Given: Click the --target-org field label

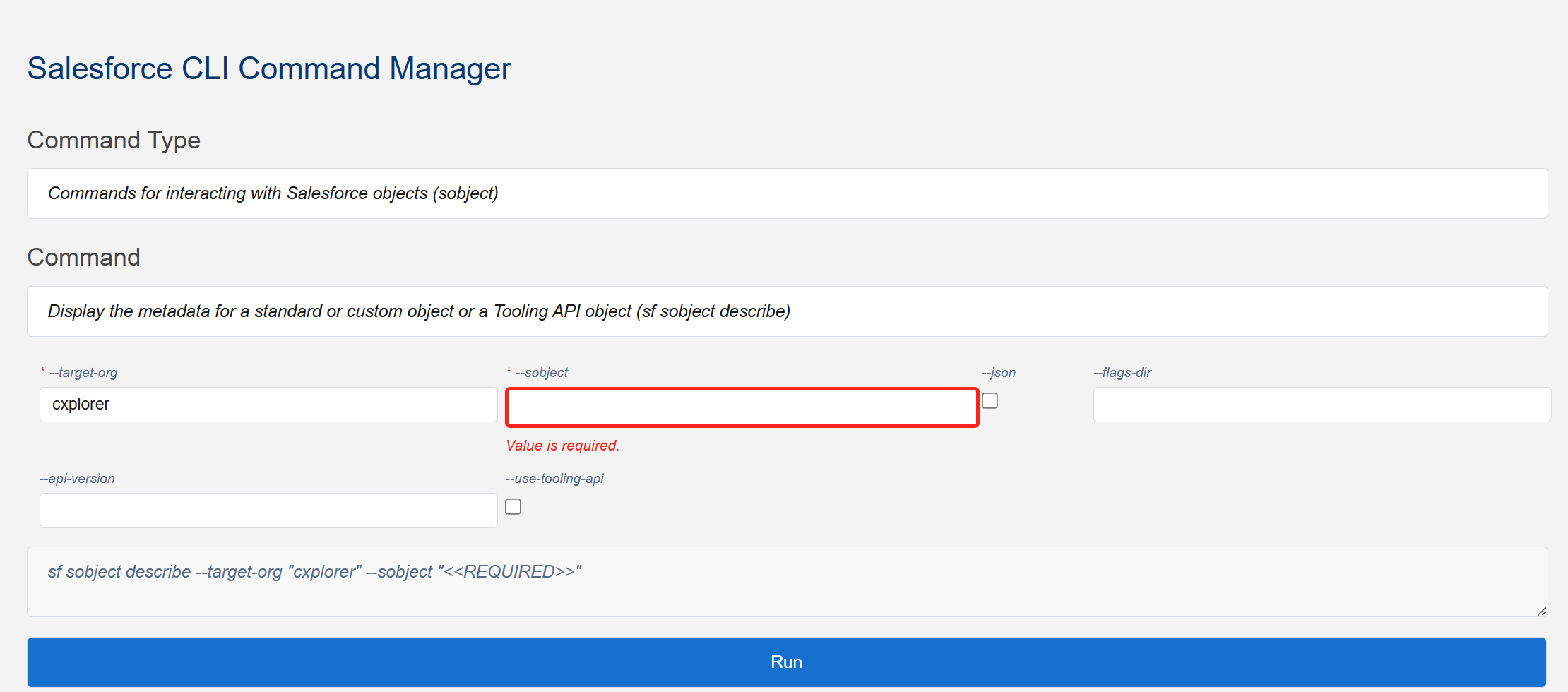Looking at the screenshot, I should pos(83,373).
